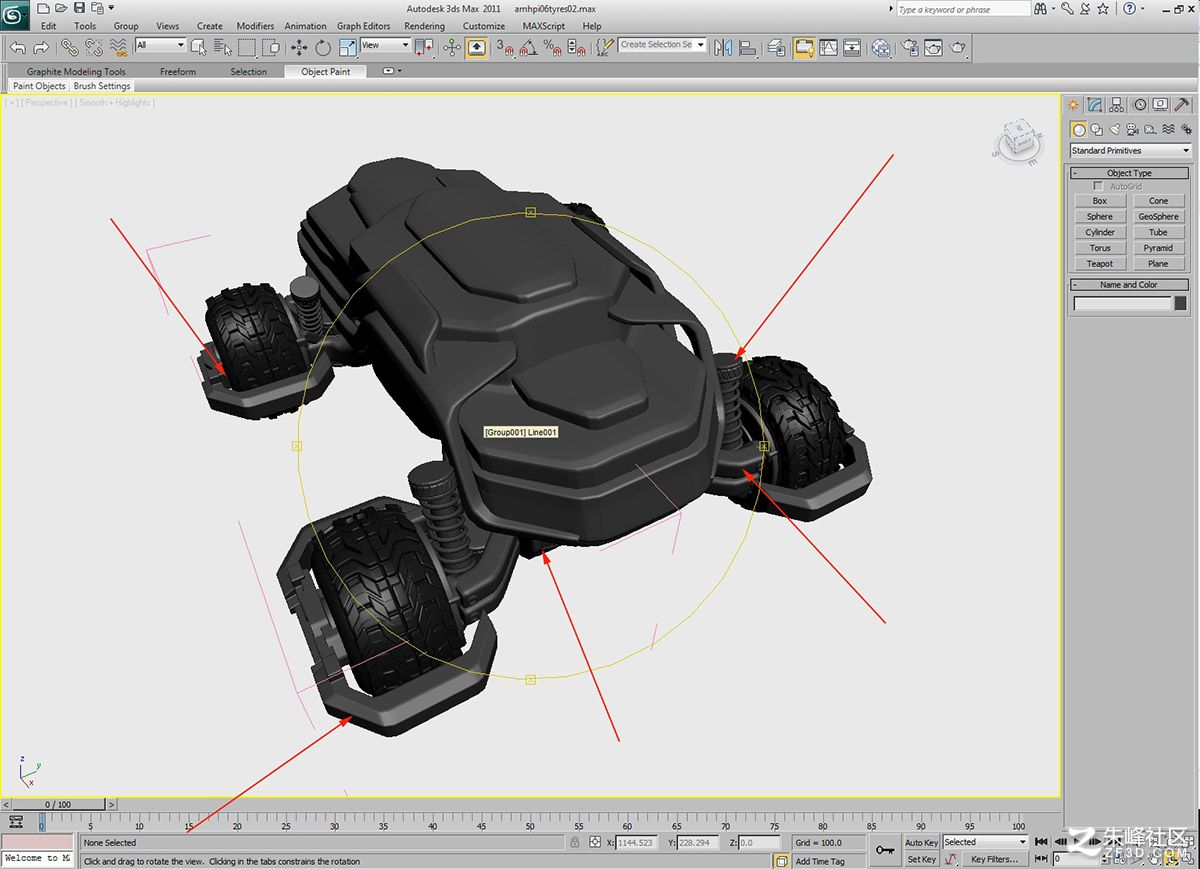The width and height of the screenshot is (1200, 869).
Task: Collapse the Name and Color rollout
Action: 1129,285
